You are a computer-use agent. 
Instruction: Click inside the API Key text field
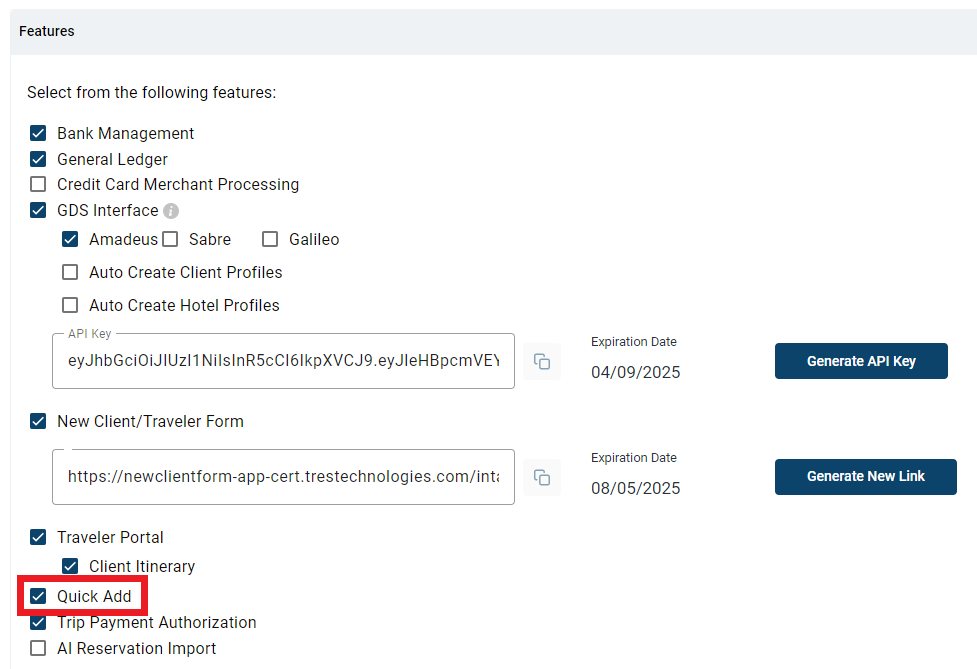click(x=283, y=361)
